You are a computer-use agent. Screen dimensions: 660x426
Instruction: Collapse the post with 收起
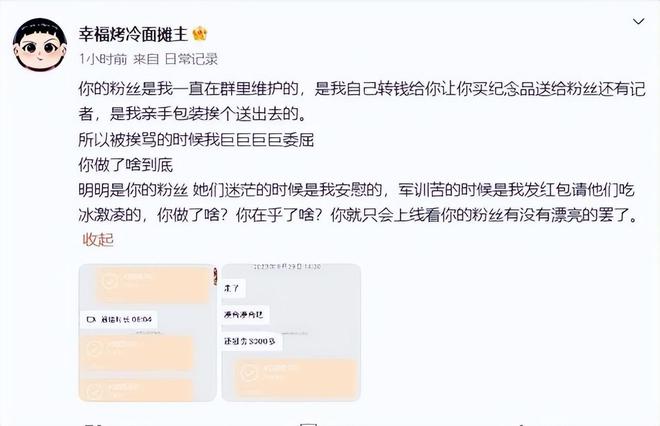coord(98,240)
